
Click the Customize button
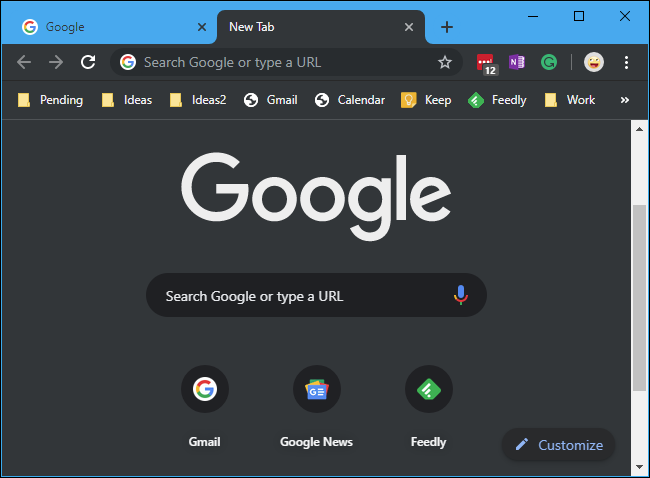coord(558,445)
